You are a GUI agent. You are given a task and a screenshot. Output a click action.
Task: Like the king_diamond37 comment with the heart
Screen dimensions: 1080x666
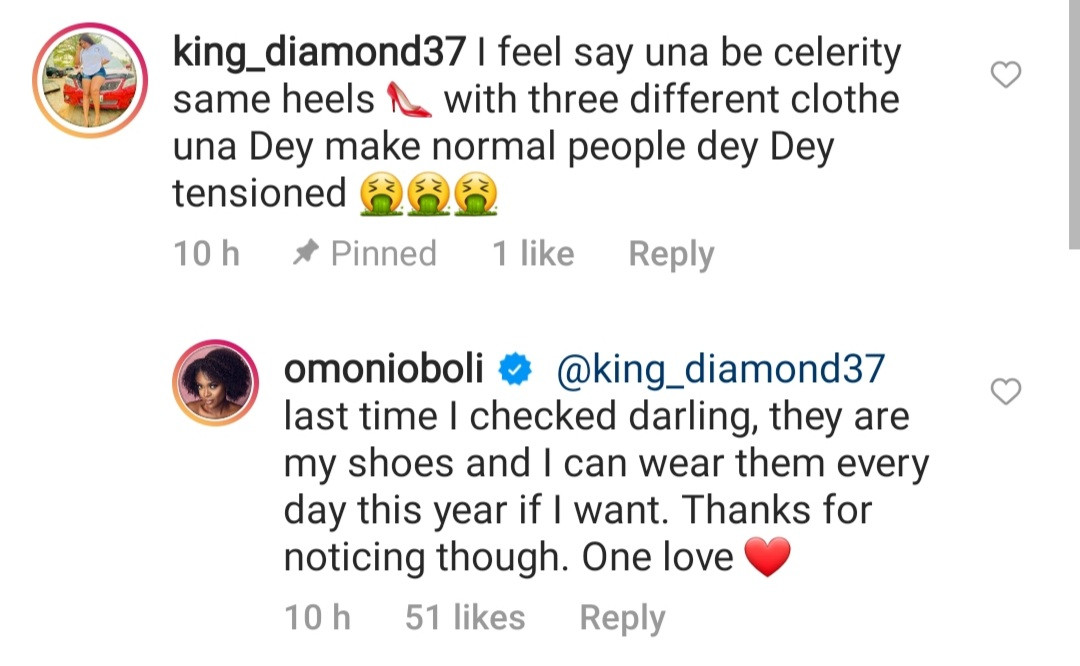(1005, 75)
